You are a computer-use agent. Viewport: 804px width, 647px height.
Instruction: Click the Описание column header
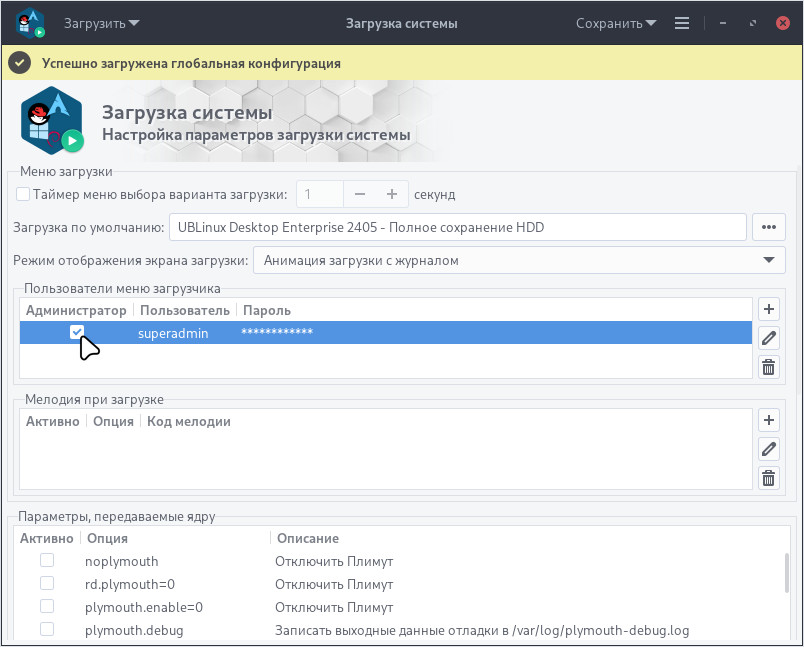308,539
